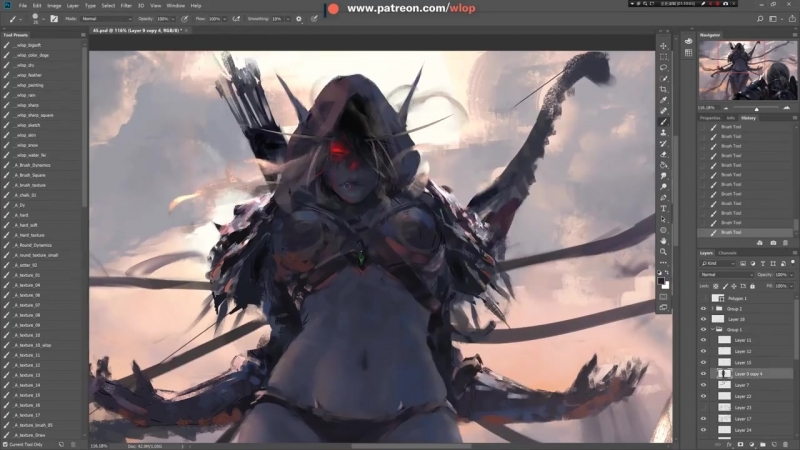Select the Paint Bucket tool
The width and height of the screenshot is (800, 450).
click(663, 165)
